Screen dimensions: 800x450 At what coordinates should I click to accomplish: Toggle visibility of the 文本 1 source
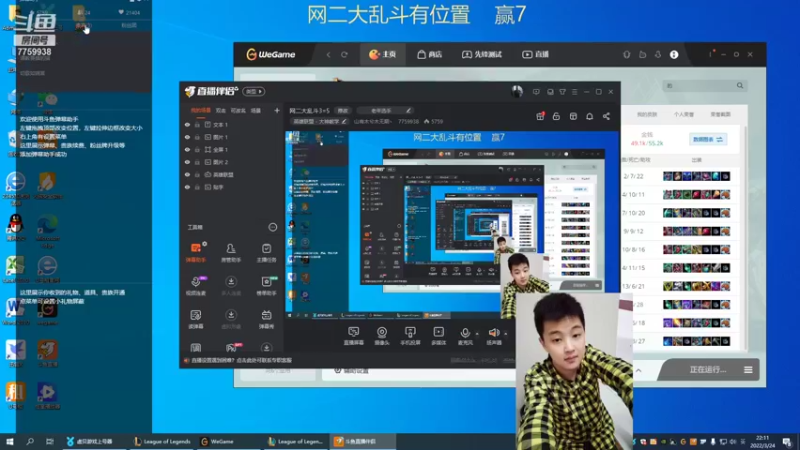187,124
